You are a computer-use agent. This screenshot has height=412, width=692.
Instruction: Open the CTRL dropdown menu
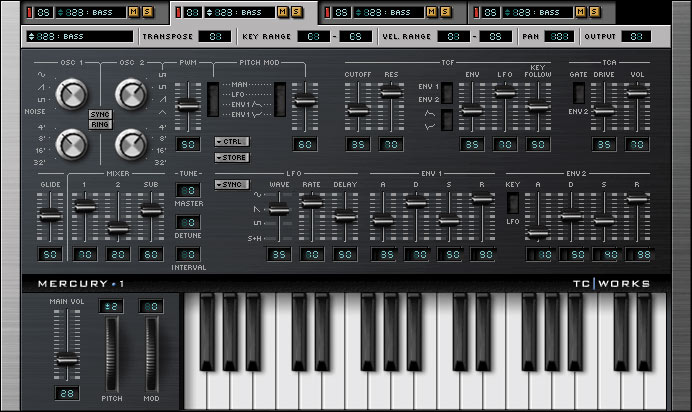(x=232, y=142)
